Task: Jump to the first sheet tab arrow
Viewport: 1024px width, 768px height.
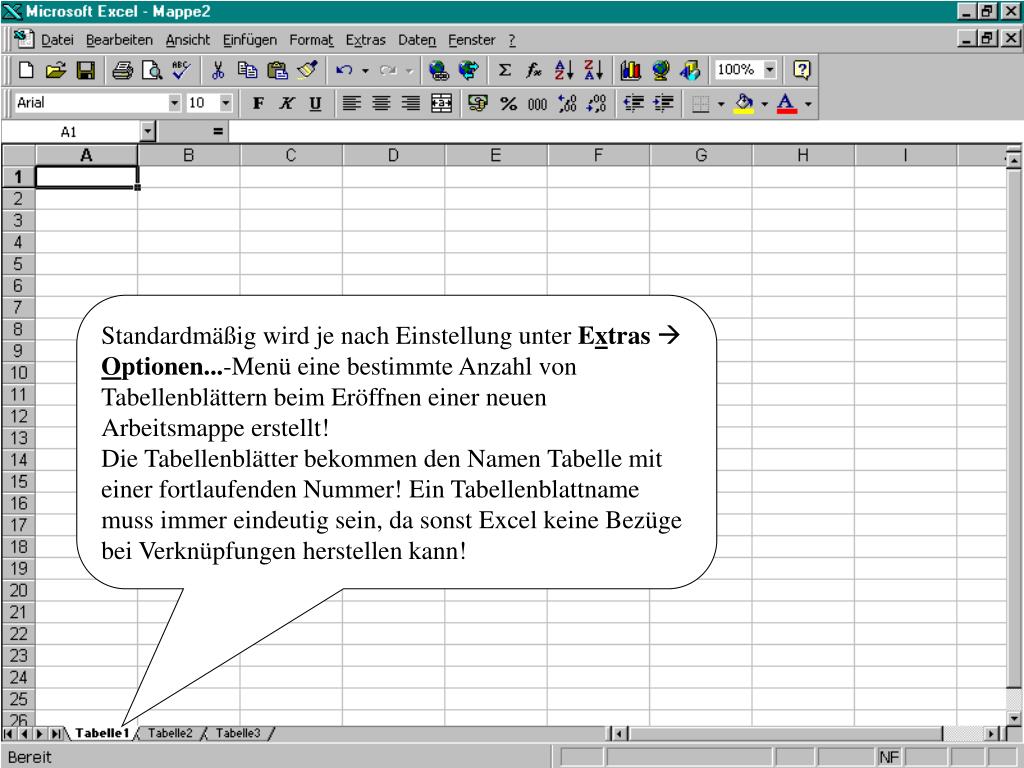Action: click(8, 734)
